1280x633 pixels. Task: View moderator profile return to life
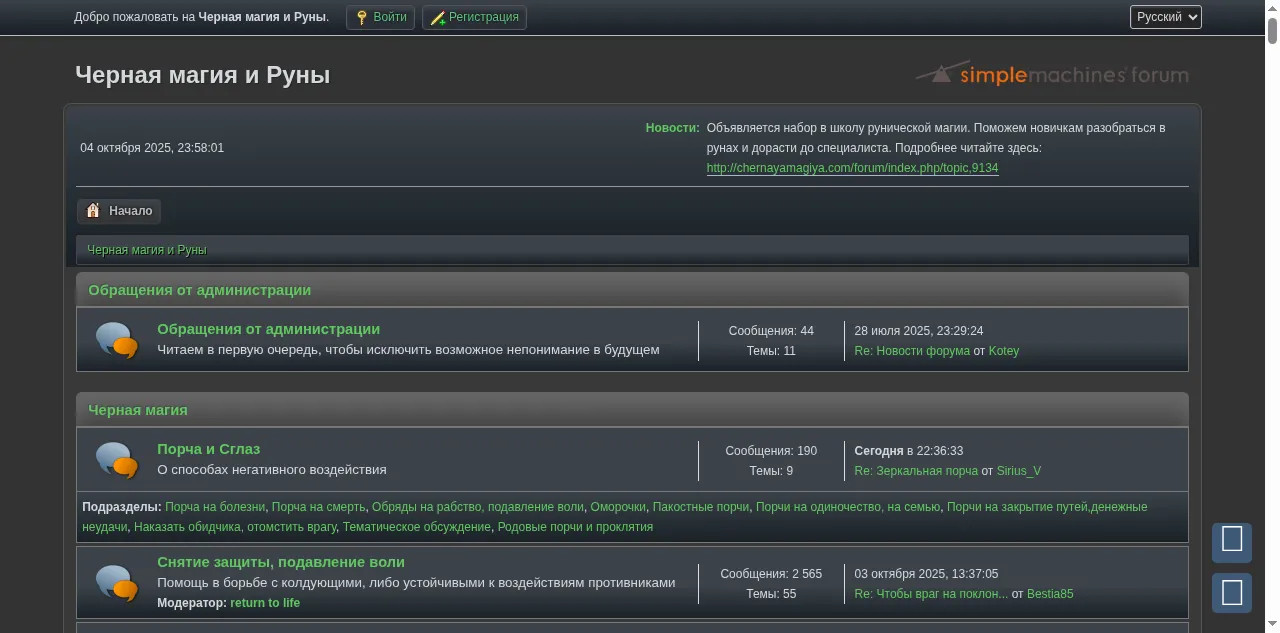coord(265,603)
